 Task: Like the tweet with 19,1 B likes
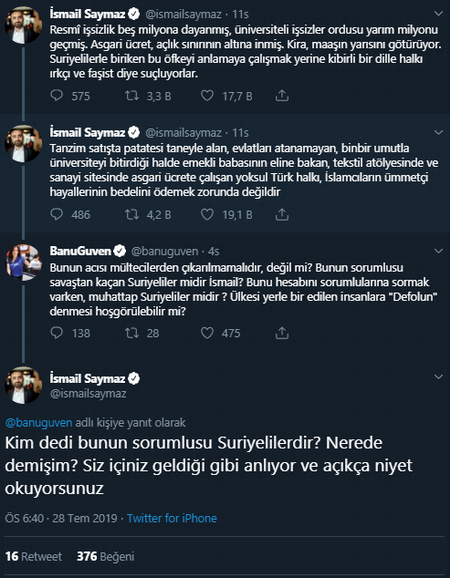coord(207,215)
